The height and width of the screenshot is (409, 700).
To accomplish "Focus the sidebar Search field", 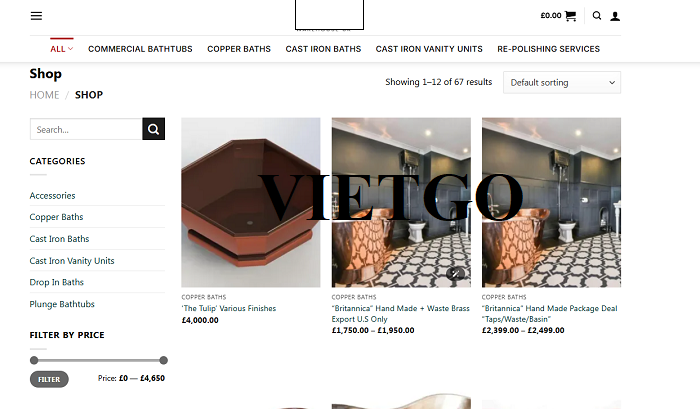I will coord(86,129).
